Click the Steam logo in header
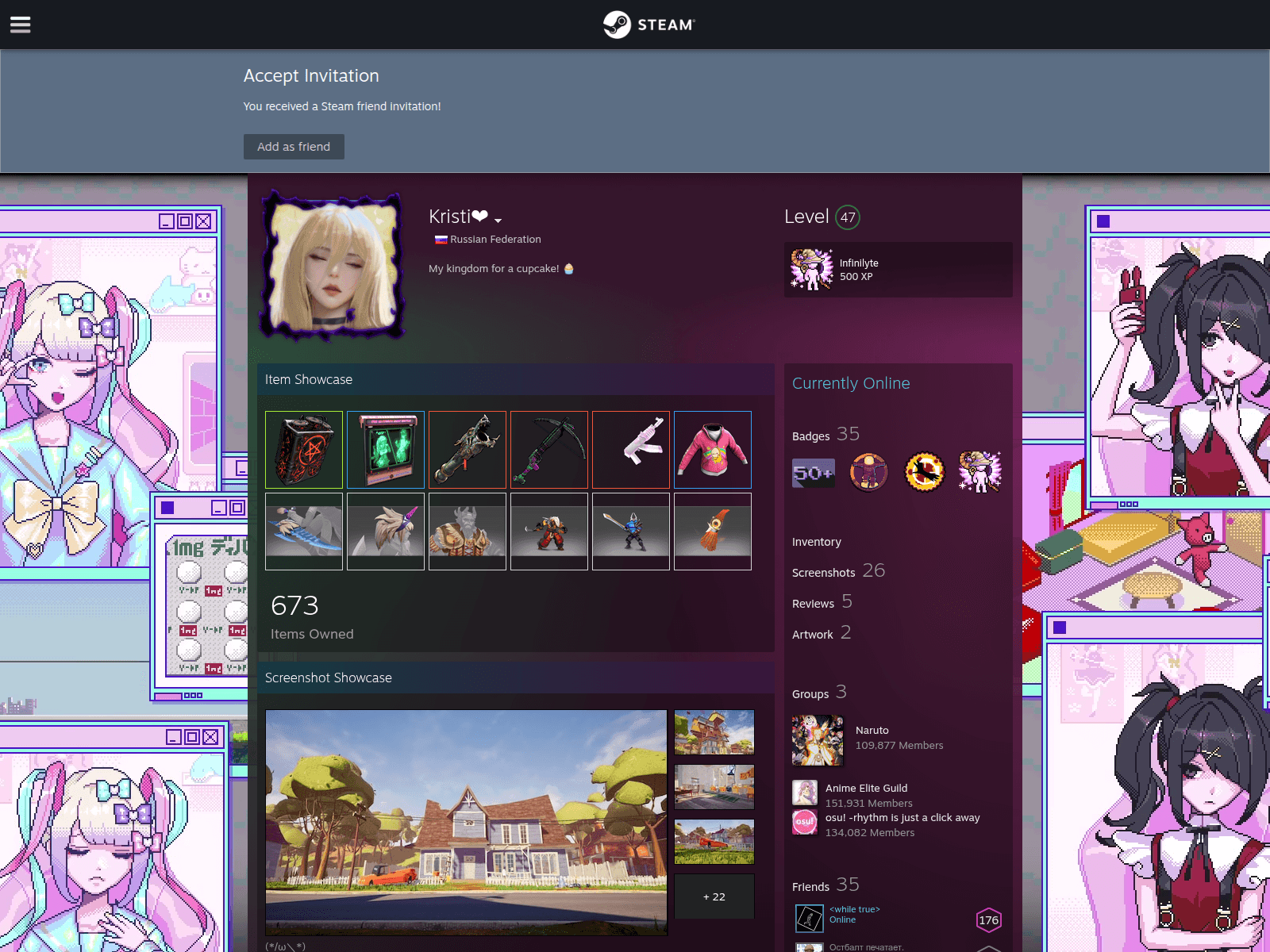This screenshot has width=1270, height=952. [648, 25]
